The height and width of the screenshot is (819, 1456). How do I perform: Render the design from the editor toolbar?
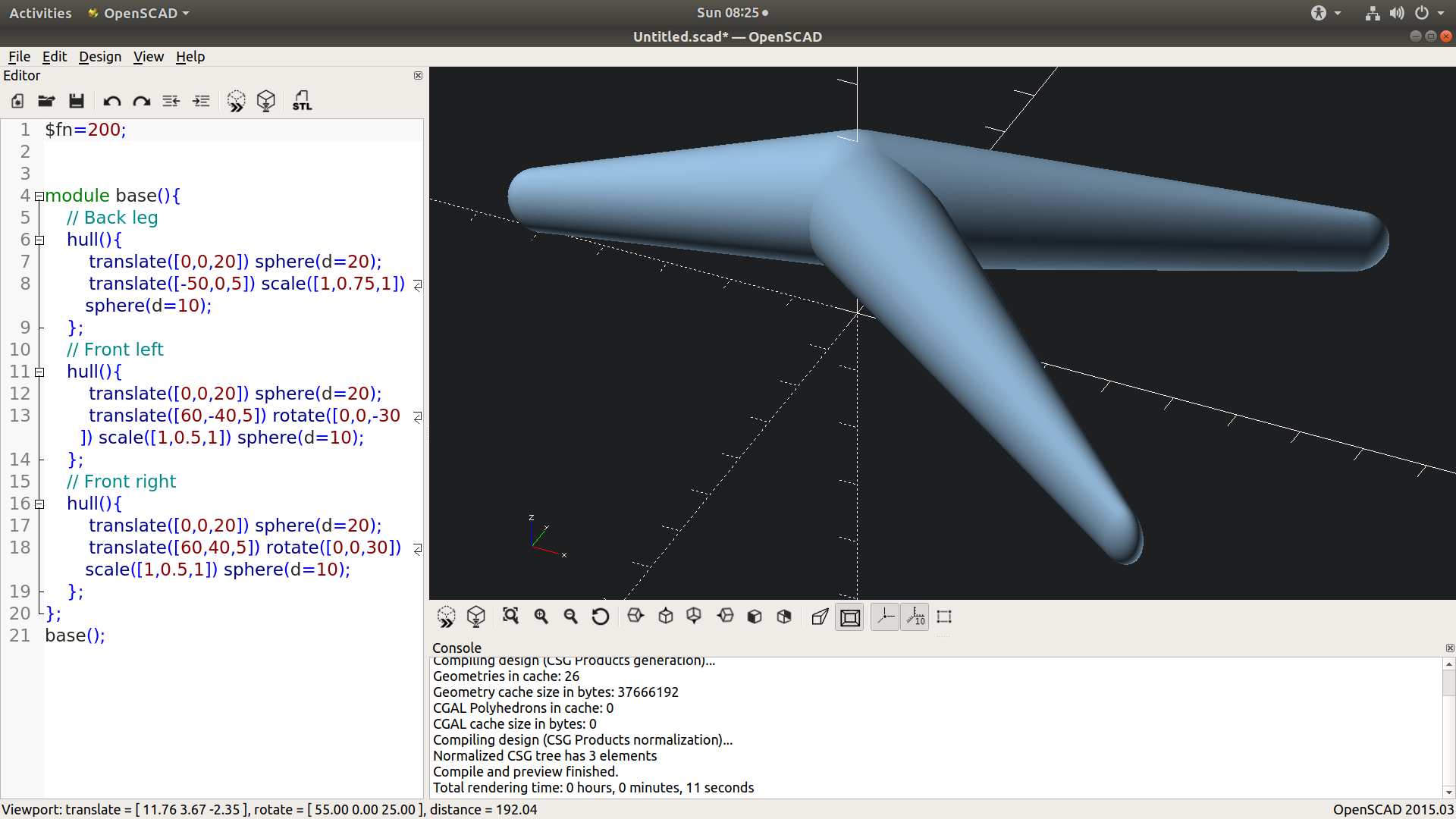coord(265,101)
